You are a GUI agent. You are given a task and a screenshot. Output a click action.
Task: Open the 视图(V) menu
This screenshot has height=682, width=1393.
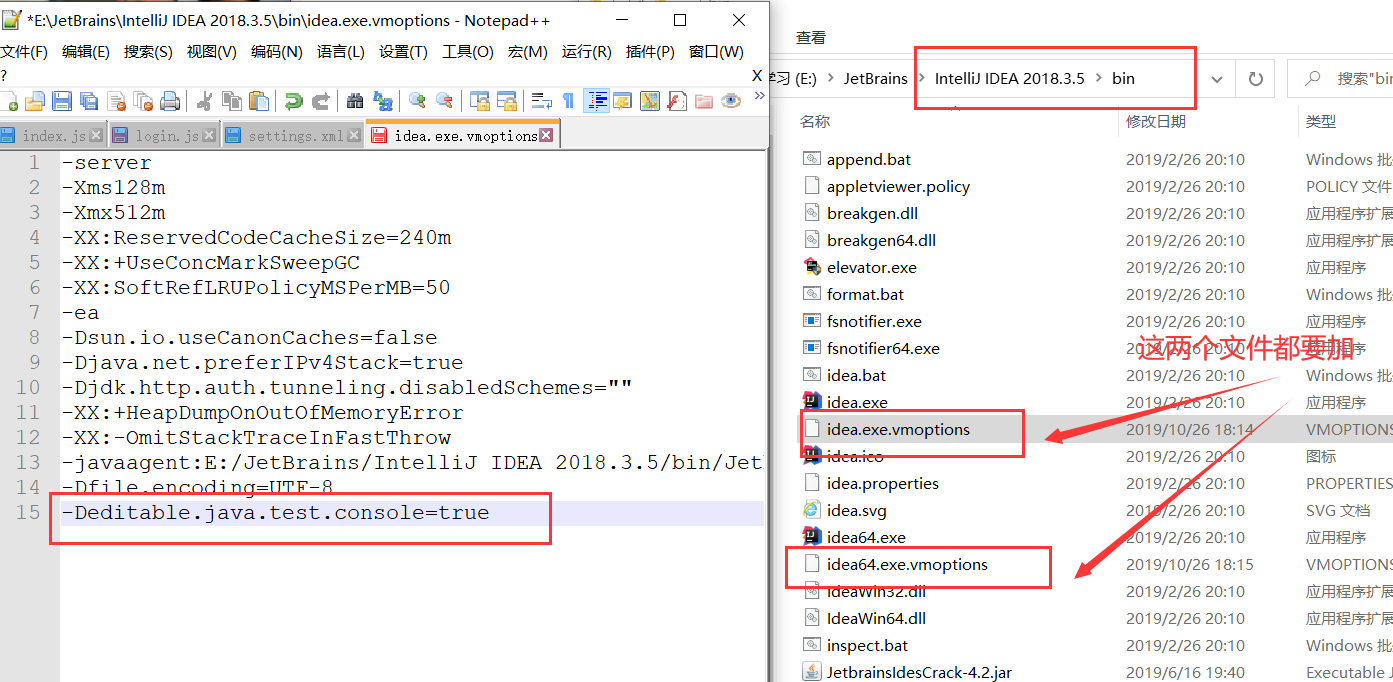[x=212, y=52]
